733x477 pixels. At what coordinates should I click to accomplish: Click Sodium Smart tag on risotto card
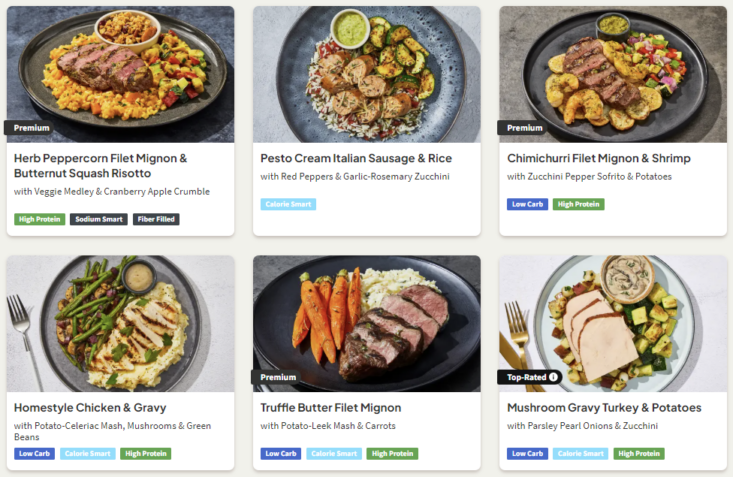[x=99, y=219]
